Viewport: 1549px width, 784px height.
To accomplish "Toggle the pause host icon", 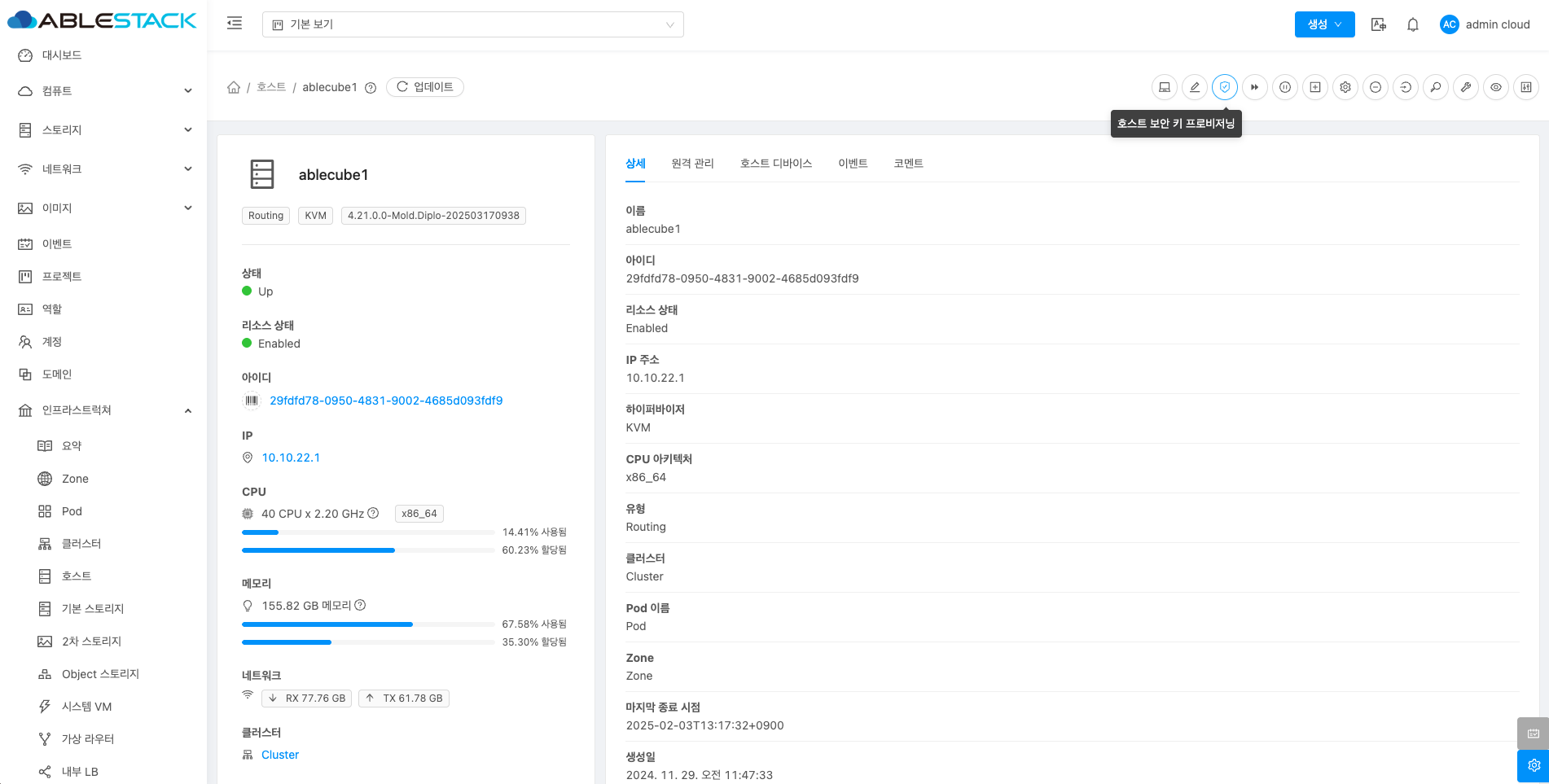I will point(1284,87).
